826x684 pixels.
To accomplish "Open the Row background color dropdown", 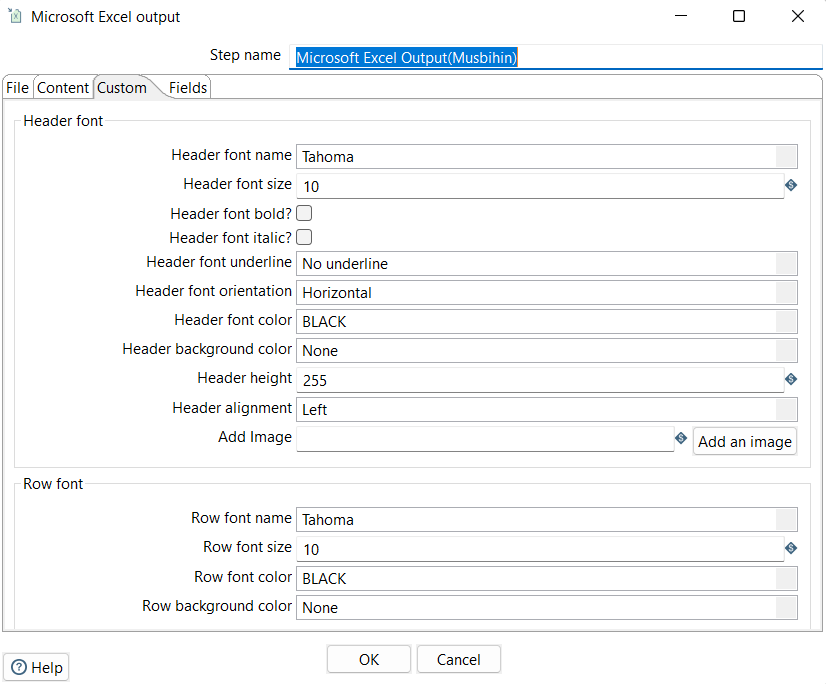I will pyautogui.click(x=547, y=608).
